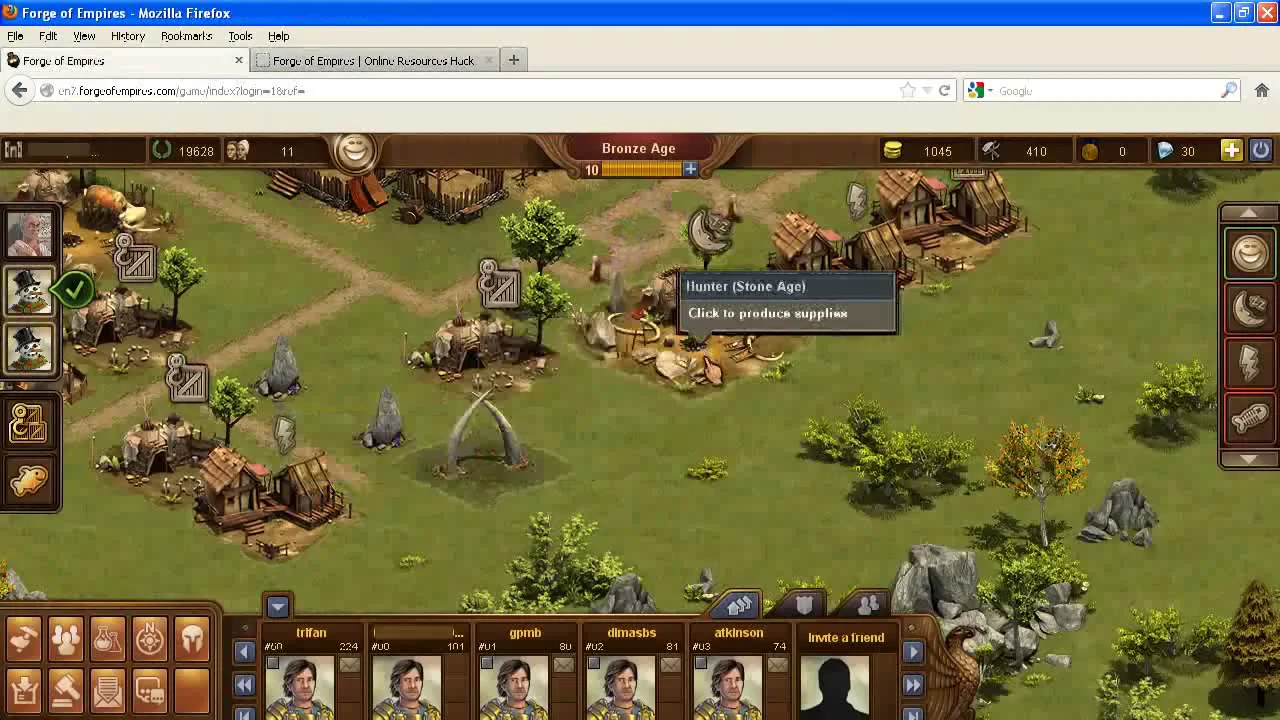Open a new browser tab with plus button
1280x720 pixels.
(513, 60)
